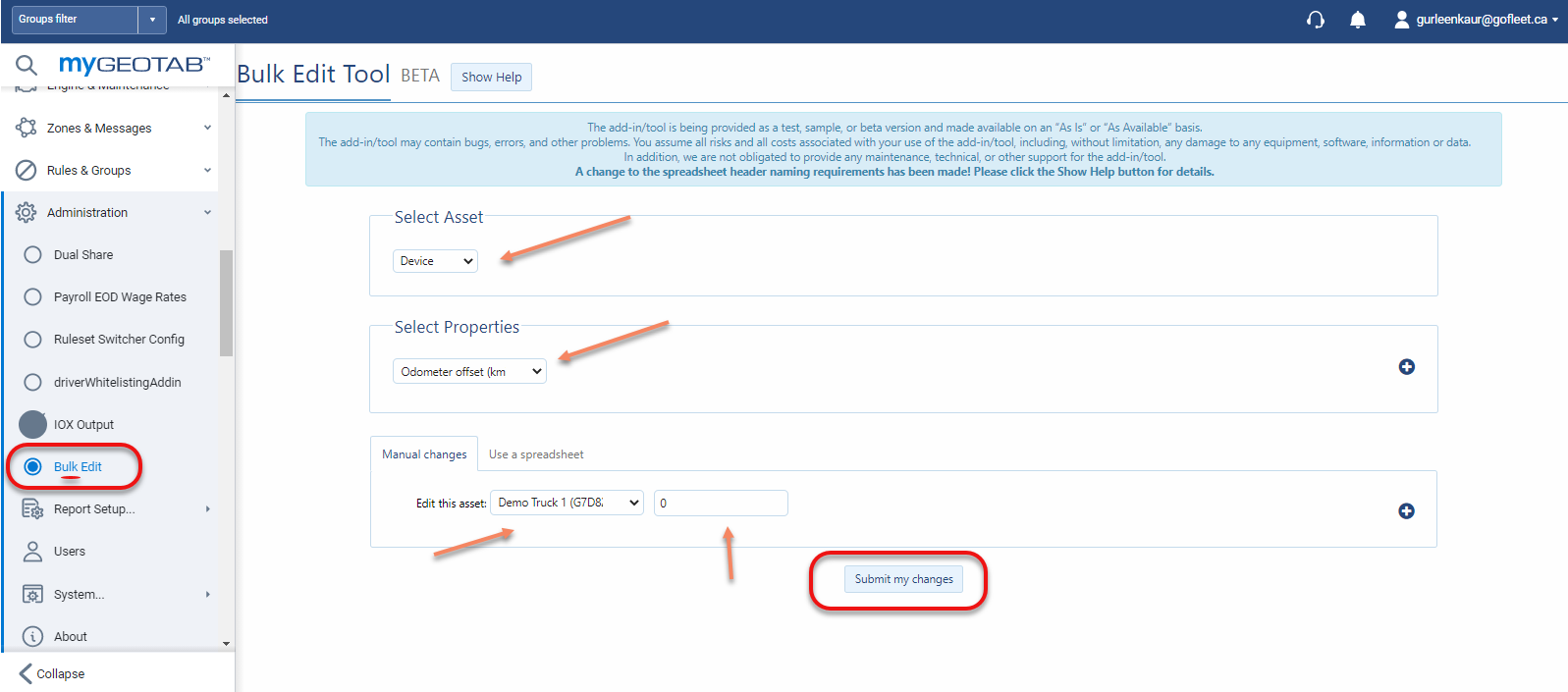Expand Zones & Messages chevron

pyautogui.click(x=207, y=128)
